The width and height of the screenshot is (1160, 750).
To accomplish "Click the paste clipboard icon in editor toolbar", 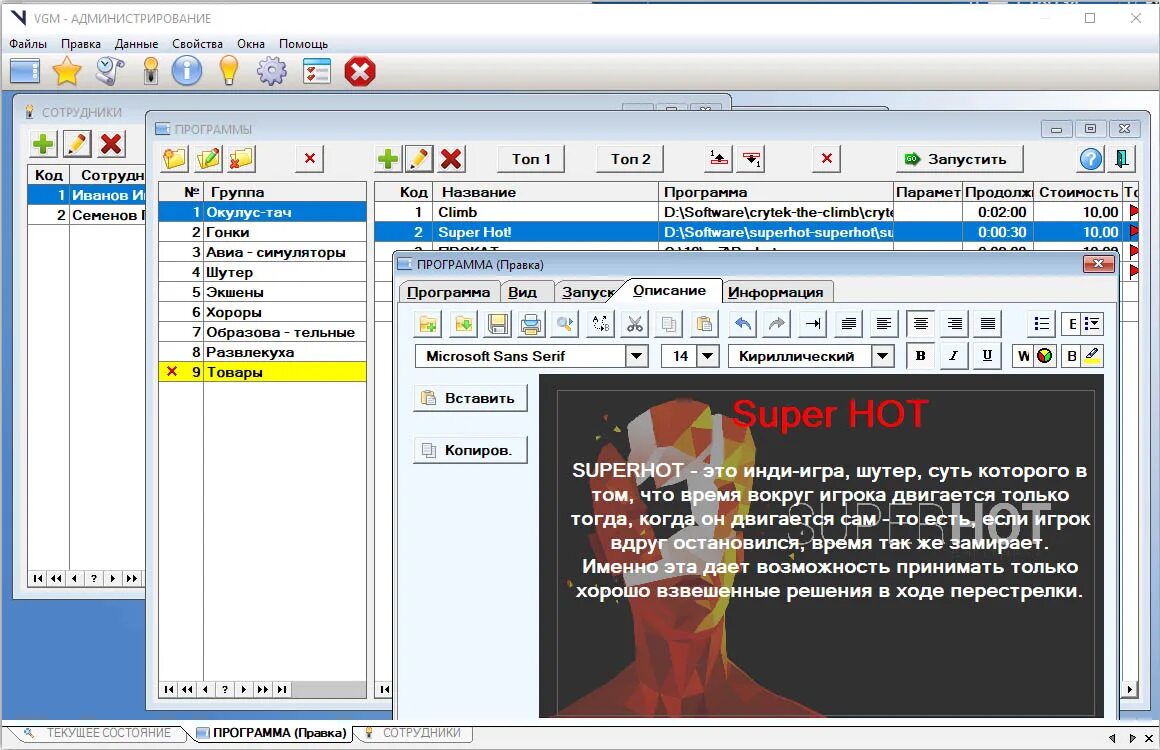I will 704,324.
